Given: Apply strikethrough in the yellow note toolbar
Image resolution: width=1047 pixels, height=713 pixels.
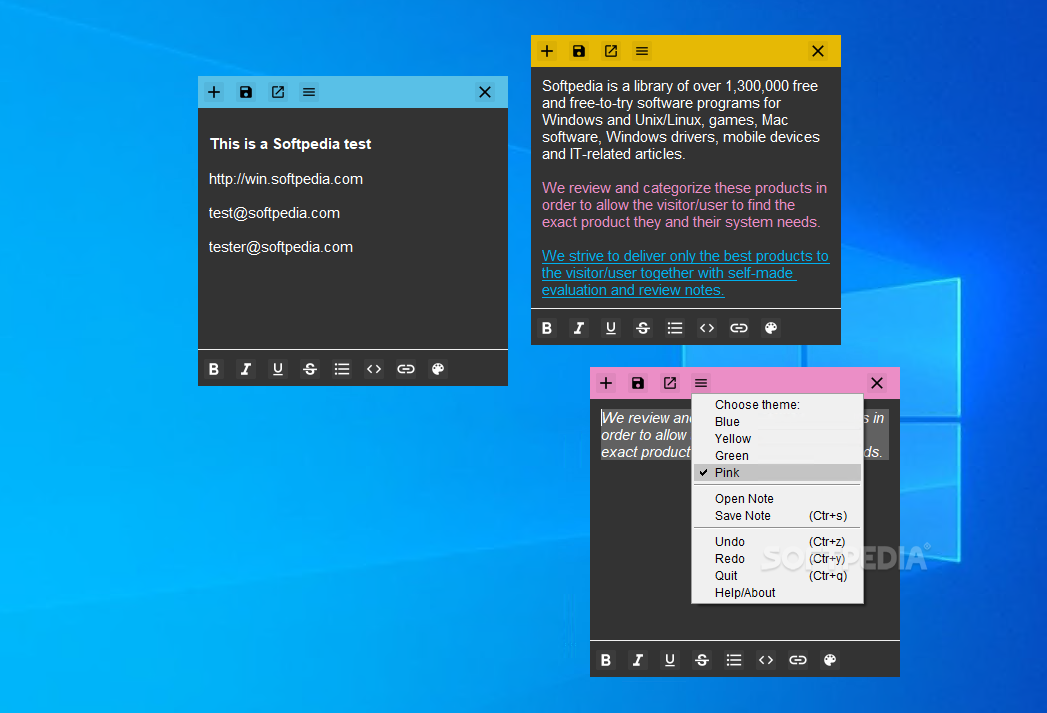Looking at the screenshot, I should [643, 328].
